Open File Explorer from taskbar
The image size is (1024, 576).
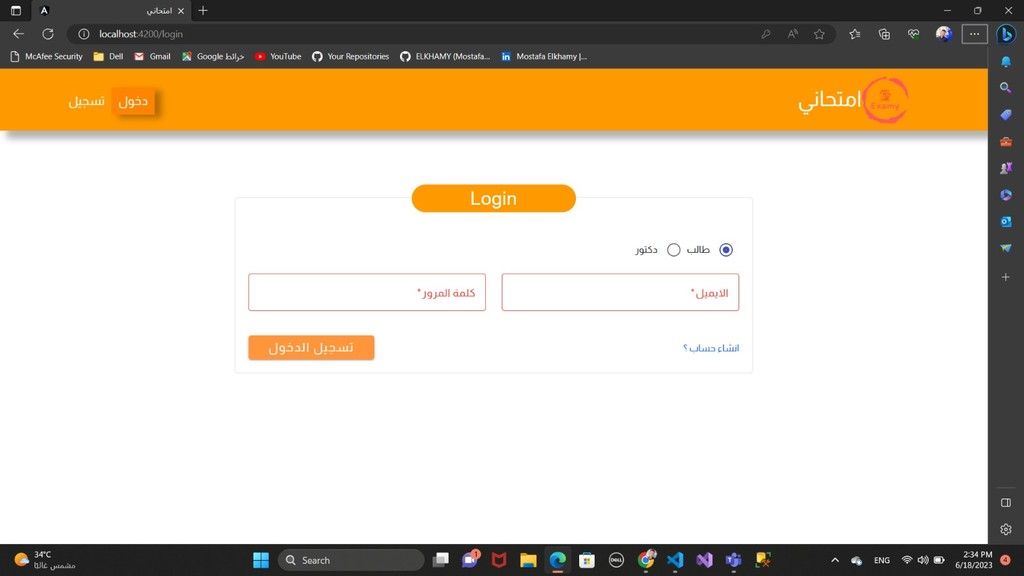[528, 560]
